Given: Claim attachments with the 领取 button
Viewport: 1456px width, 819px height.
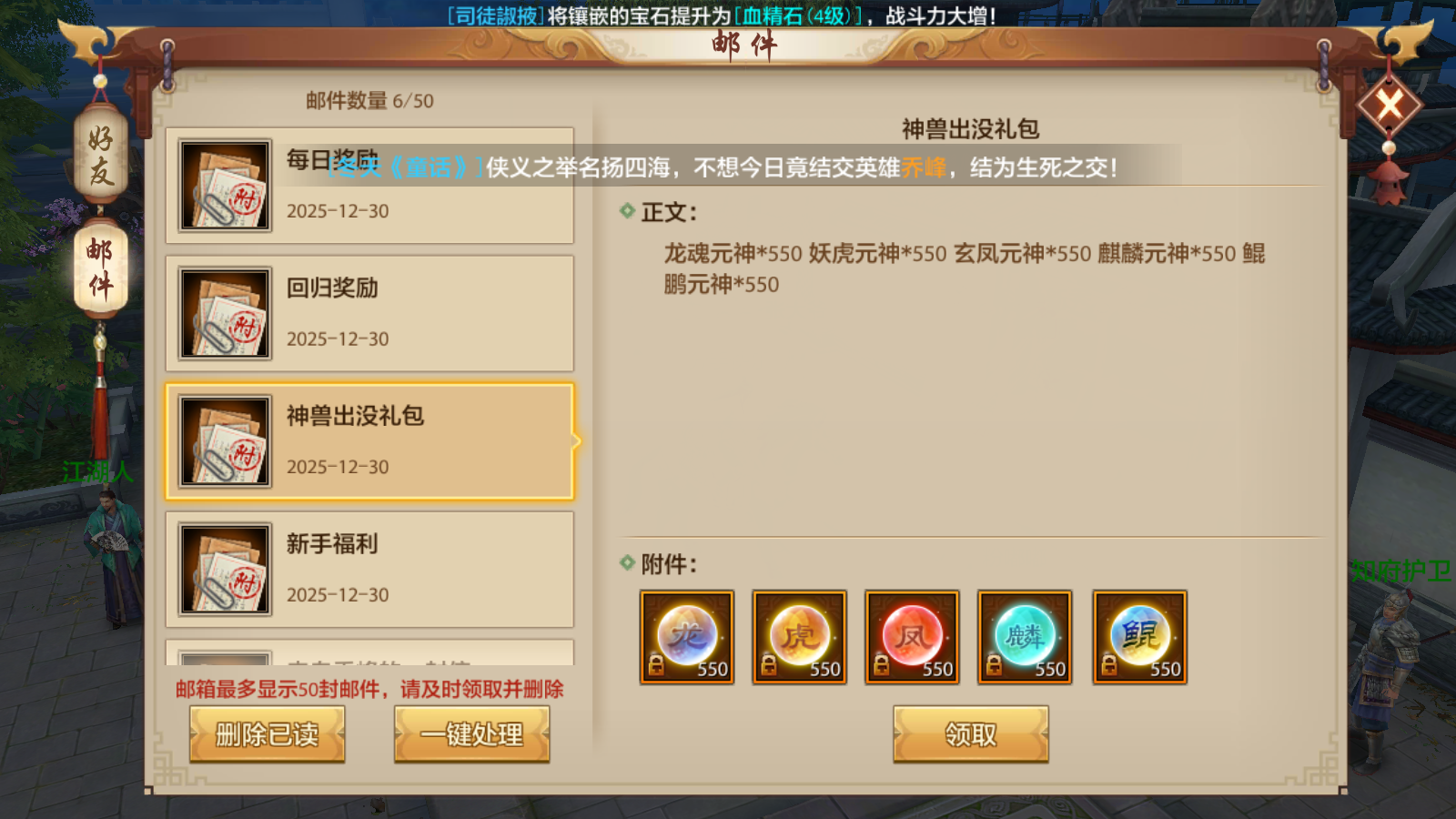Looking at the screenshot, I should click(971, 733).
